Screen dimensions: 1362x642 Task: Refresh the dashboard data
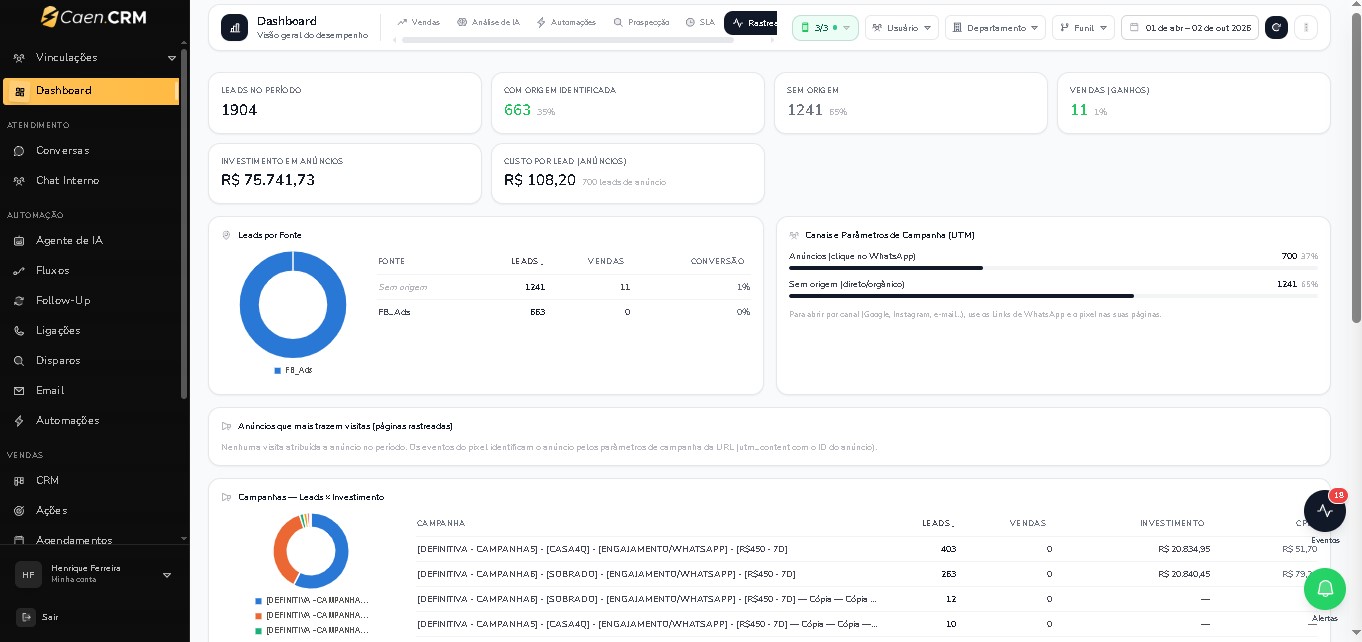1276,27
